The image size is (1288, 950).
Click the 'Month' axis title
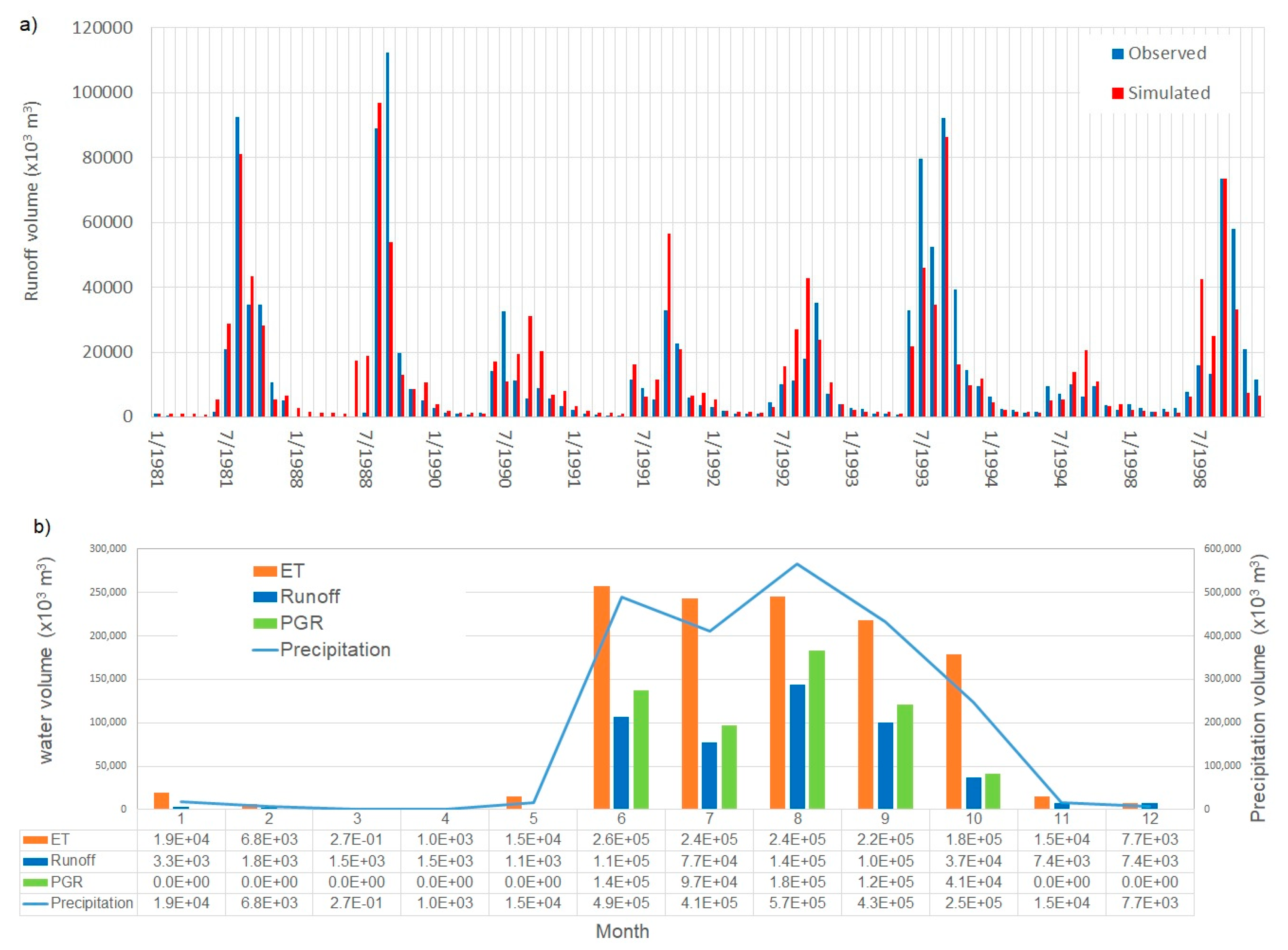pos(622,931)
